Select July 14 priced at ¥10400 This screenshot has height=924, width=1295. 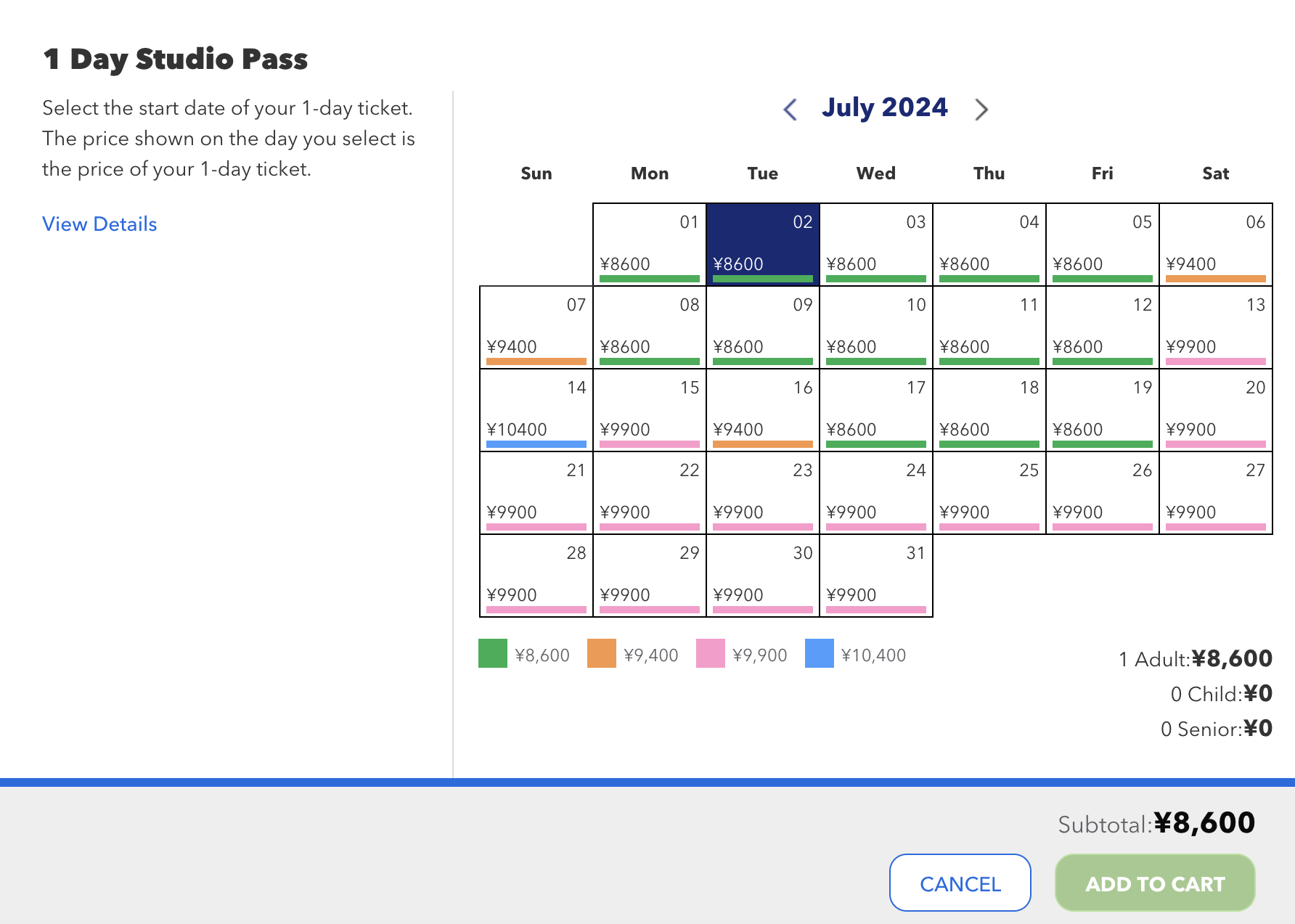536,410
